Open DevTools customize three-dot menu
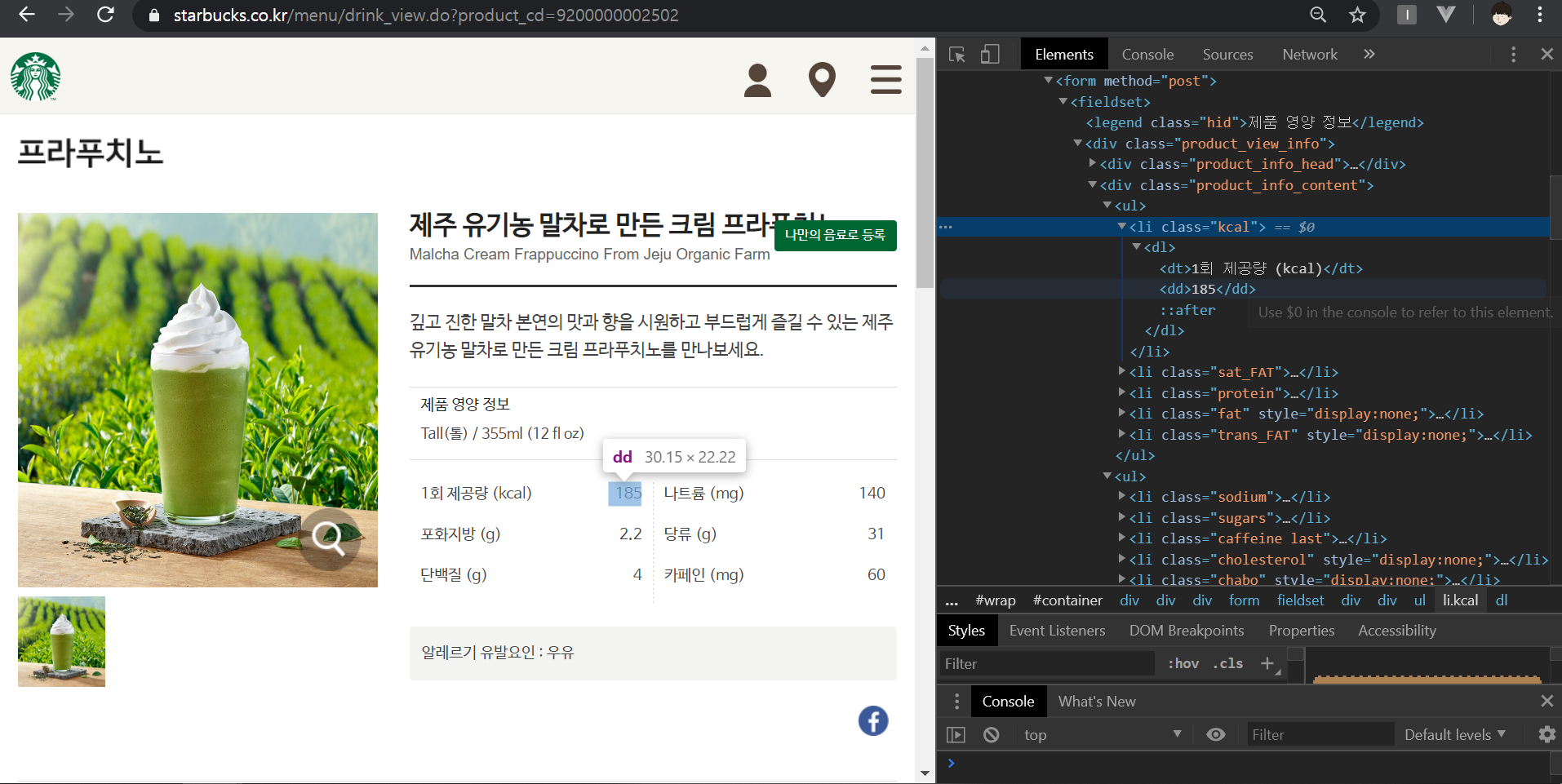This screenshot has width=1562, height=784. pyautogui.click(x=1513, y=54)
